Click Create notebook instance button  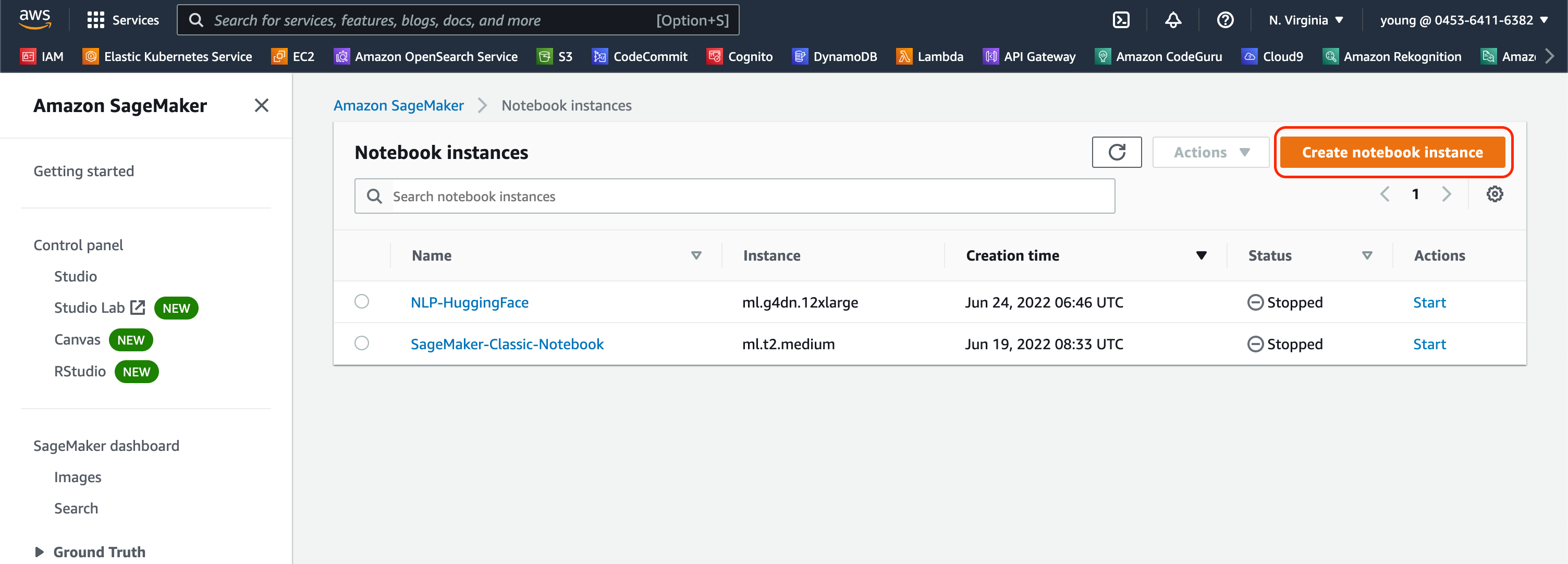[x=1392, y=152]
